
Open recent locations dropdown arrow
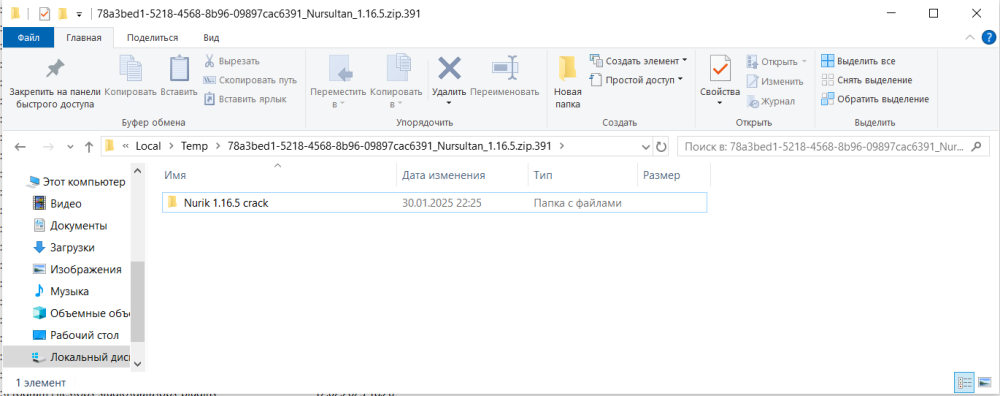click(x=70, y=147)
